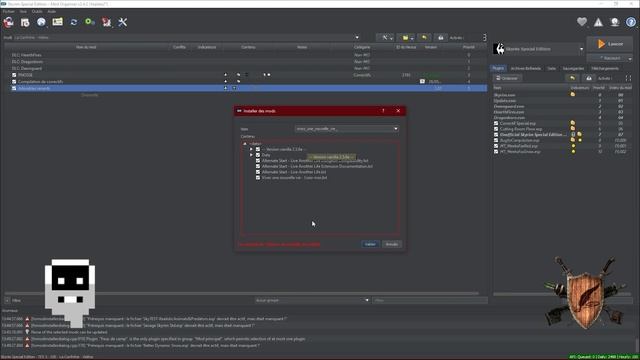Screen dimensions: 640x360
Task: Open the Outils menu
Action: 37,11
